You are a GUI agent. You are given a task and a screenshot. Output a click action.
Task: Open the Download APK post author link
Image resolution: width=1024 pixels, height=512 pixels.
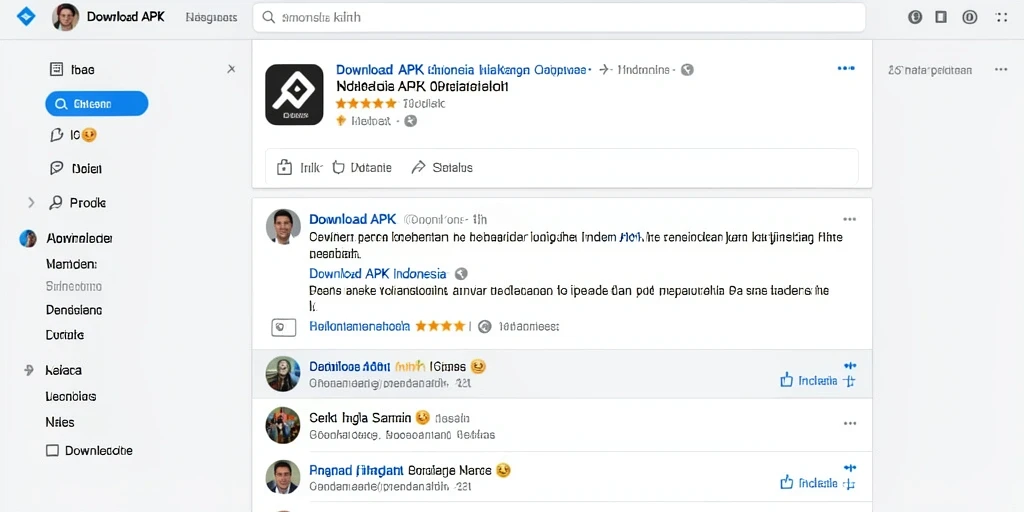point(353,219)
